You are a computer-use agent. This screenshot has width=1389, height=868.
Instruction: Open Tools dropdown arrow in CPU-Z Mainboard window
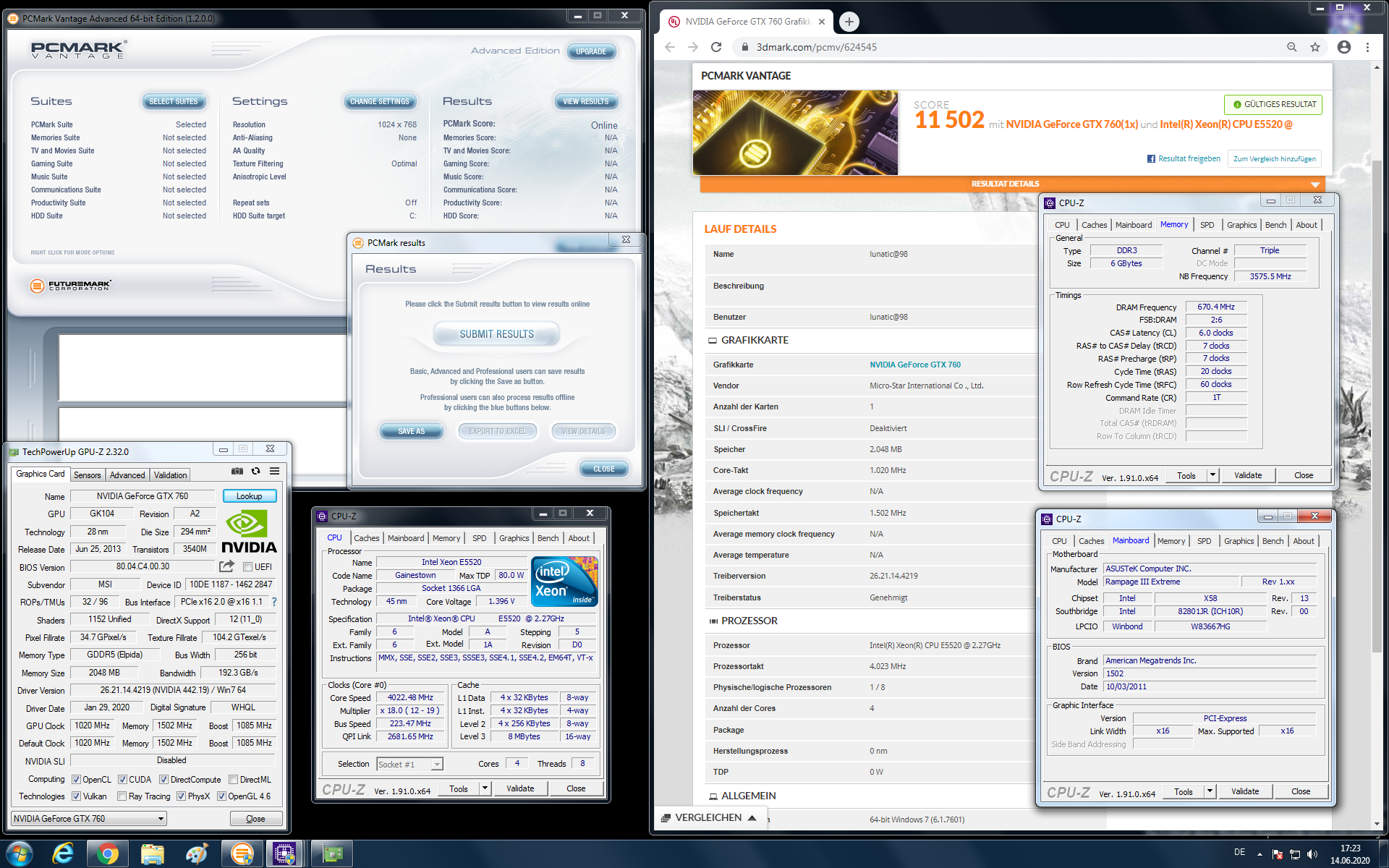point(1210,791)
